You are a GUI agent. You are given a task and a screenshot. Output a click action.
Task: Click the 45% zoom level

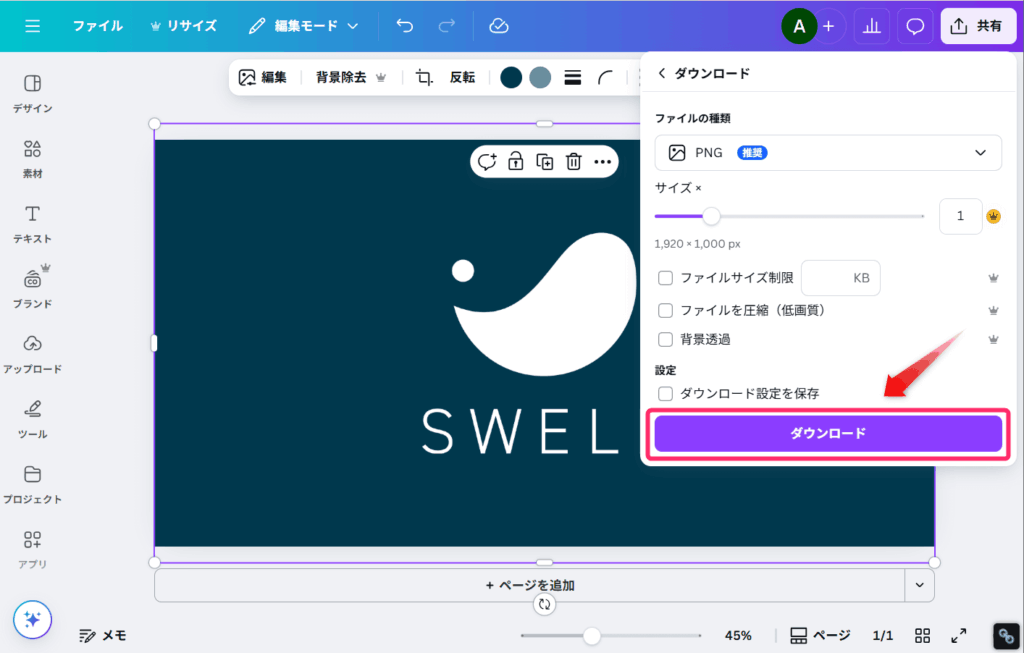pos(738,635)
